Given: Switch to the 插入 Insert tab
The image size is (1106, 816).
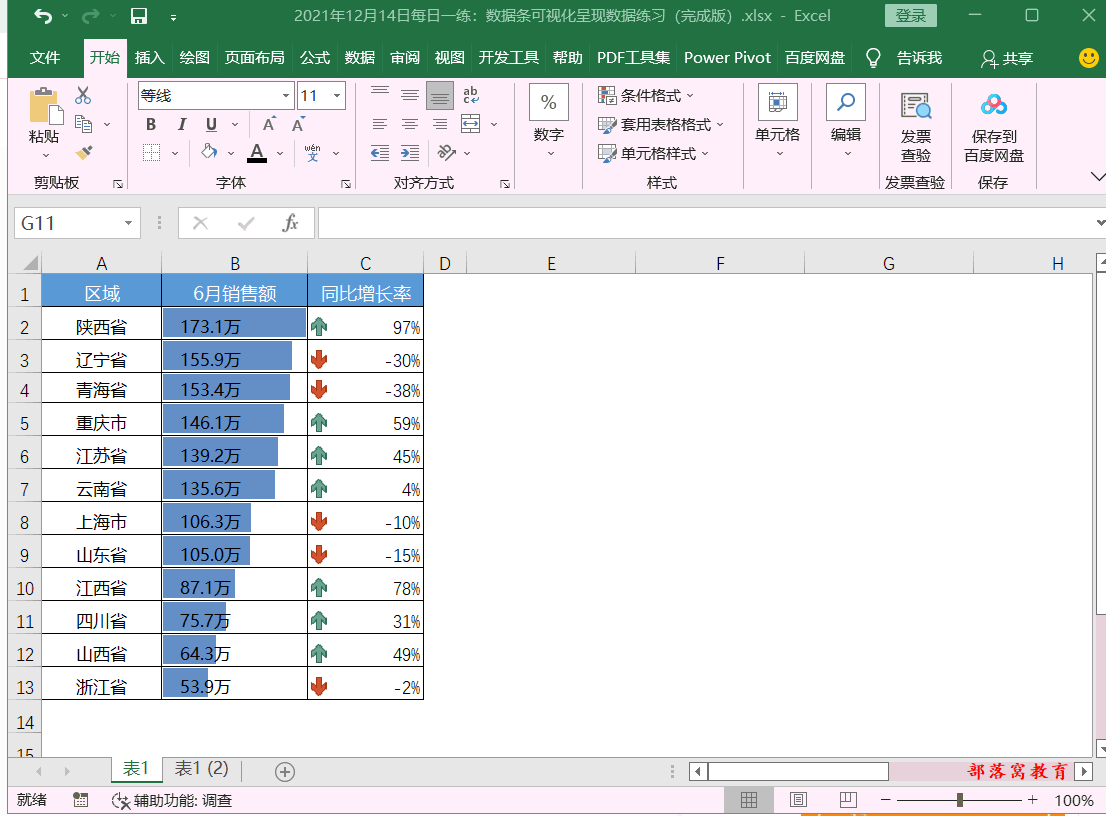Looking at the screenshot, I should coord(150,58).
